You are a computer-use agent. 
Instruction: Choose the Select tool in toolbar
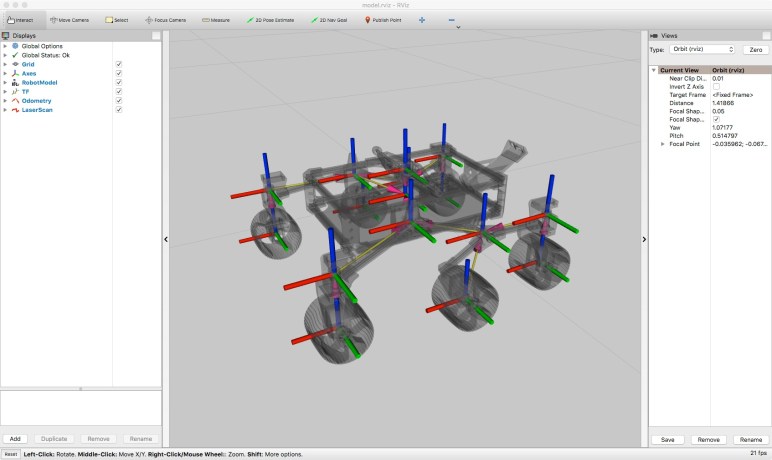click(x=117, y=19)
